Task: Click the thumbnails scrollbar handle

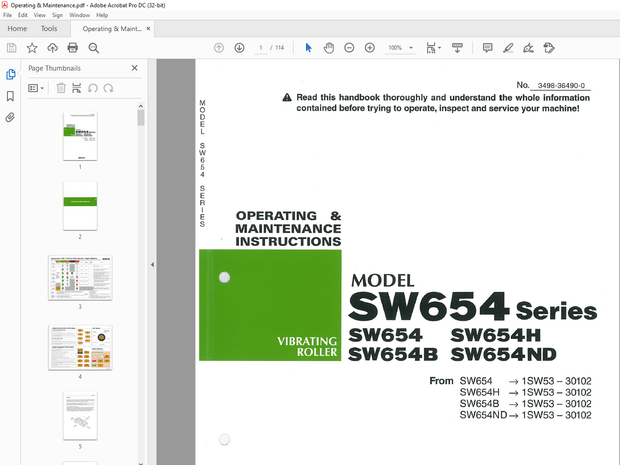Action: 141,118
